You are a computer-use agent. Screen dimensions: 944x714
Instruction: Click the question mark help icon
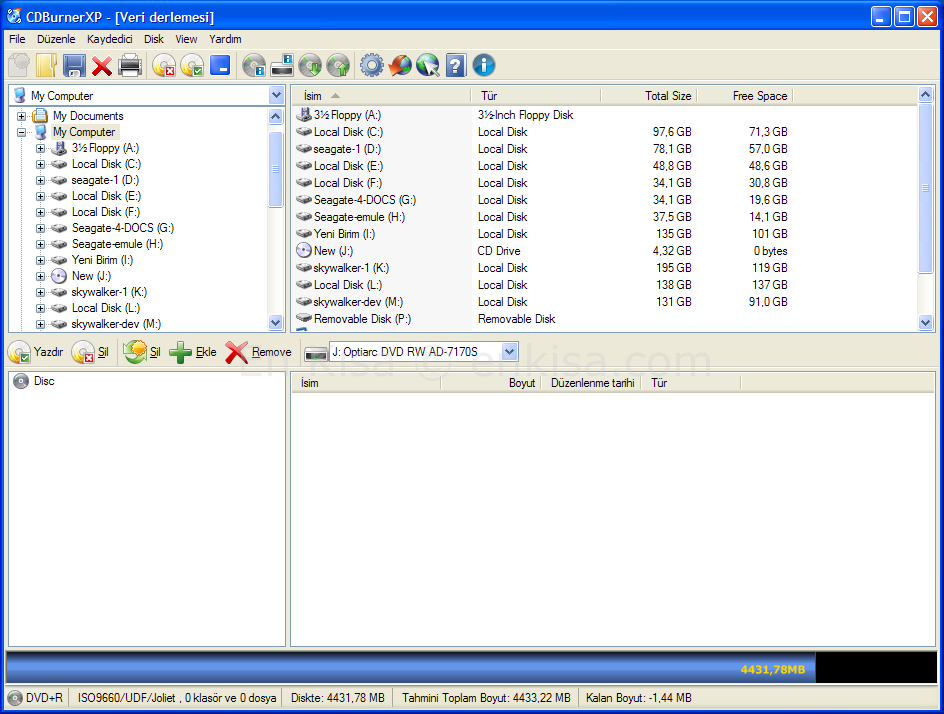click(x=456, y=65)
